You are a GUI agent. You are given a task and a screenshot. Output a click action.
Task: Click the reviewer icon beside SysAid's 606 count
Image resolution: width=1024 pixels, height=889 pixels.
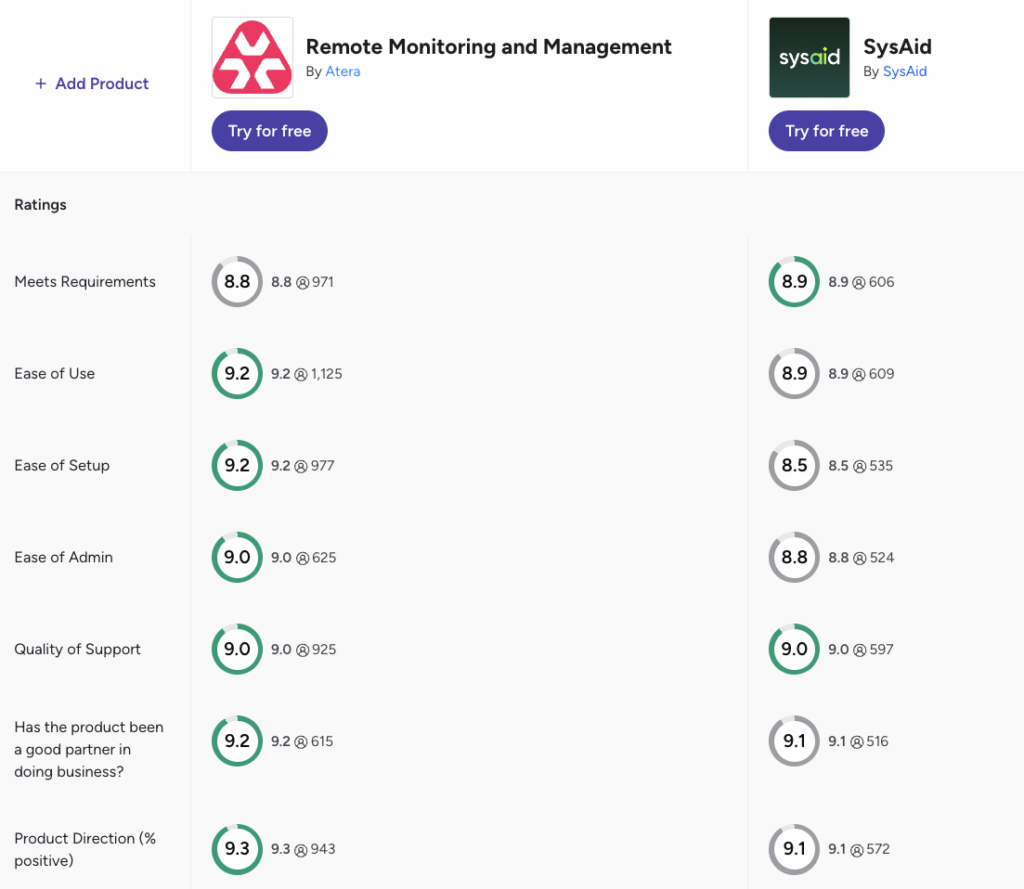[859, 283]
